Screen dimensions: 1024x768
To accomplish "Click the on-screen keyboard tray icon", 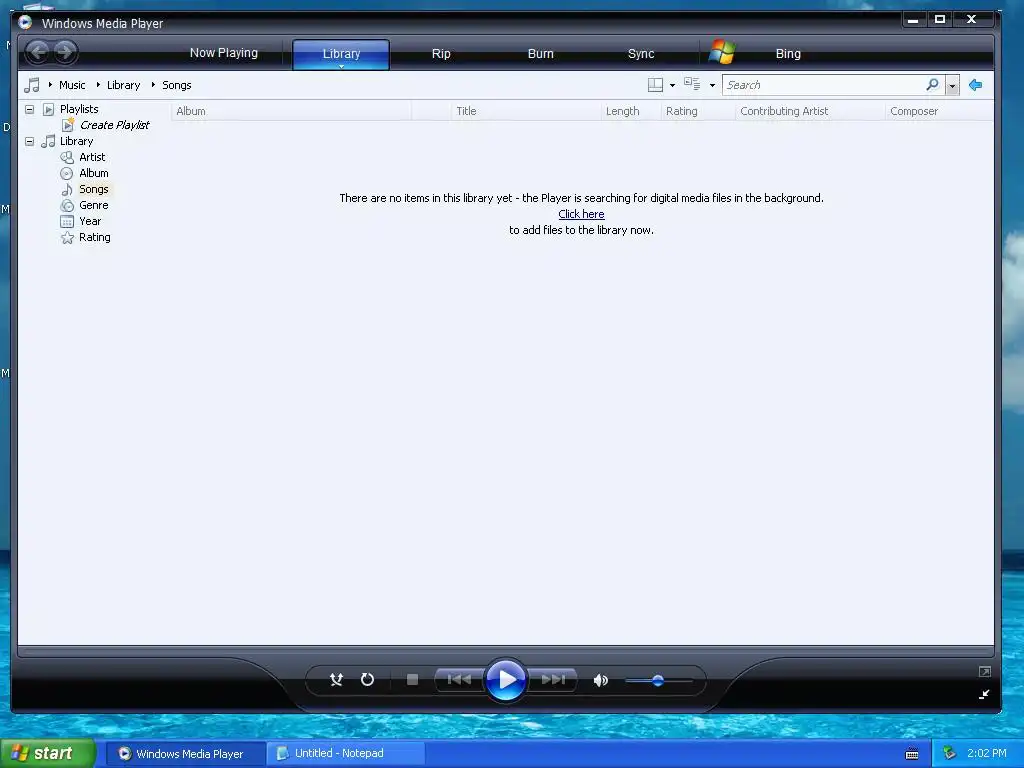I will pyautogui.click(x=912, y=754).
